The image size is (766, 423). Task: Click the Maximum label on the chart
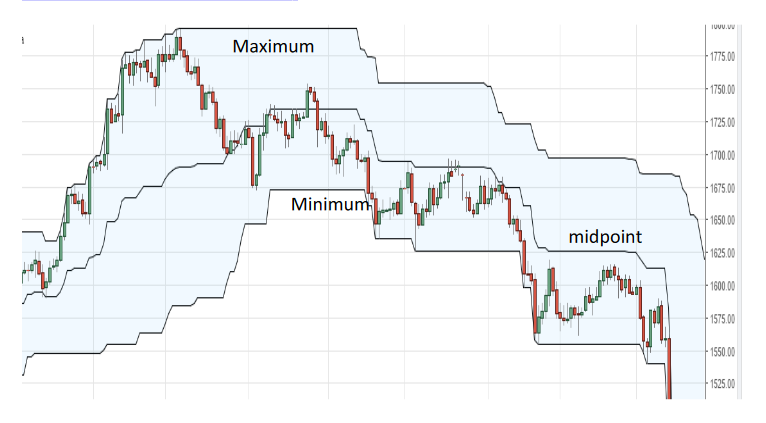(273, 46)
